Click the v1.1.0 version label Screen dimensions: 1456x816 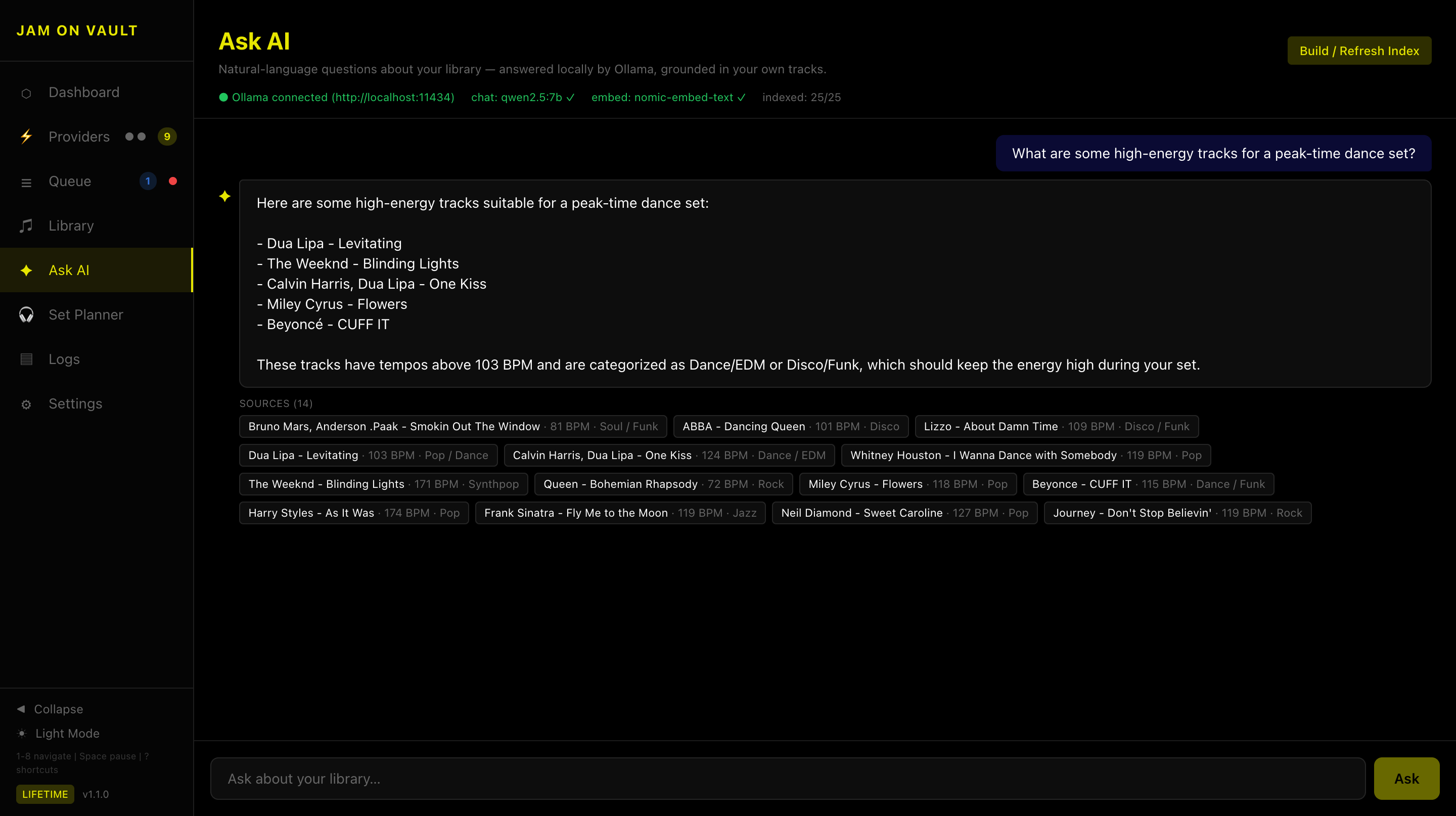pyautogui.click(x=96, y=794)
